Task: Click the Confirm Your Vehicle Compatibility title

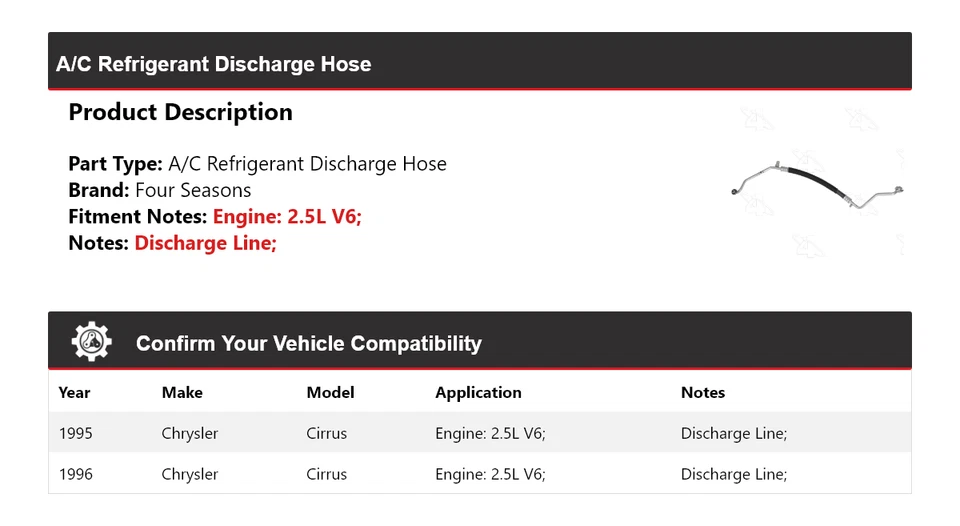Action: coord(308,344)
